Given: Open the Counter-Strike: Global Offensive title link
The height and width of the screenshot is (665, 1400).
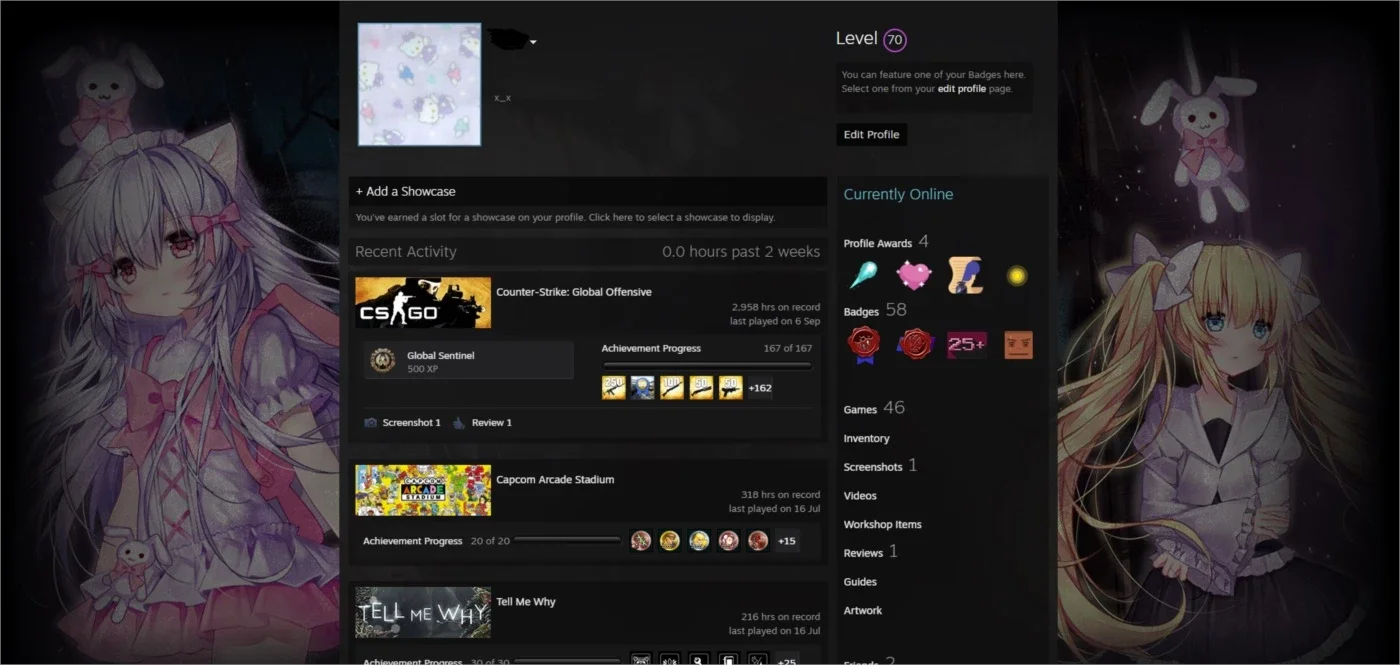Looking at the screenshot, I should pos(574,292).
